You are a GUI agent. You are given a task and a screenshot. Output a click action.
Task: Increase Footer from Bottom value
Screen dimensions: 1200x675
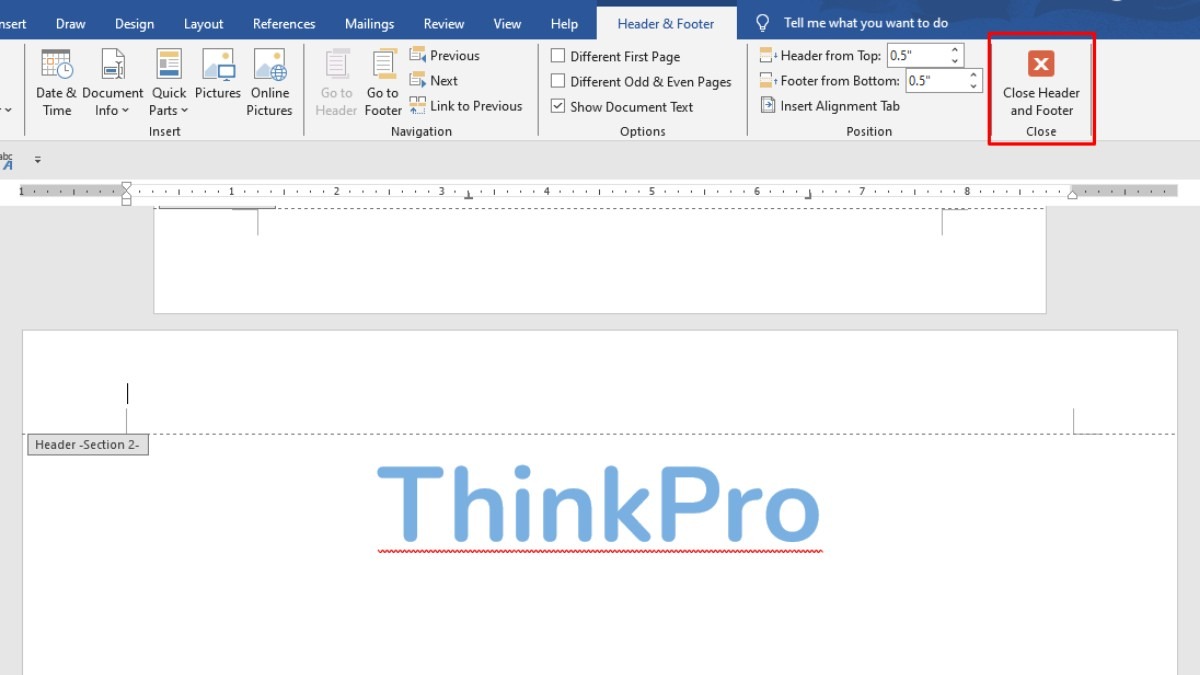click(974, 75)
